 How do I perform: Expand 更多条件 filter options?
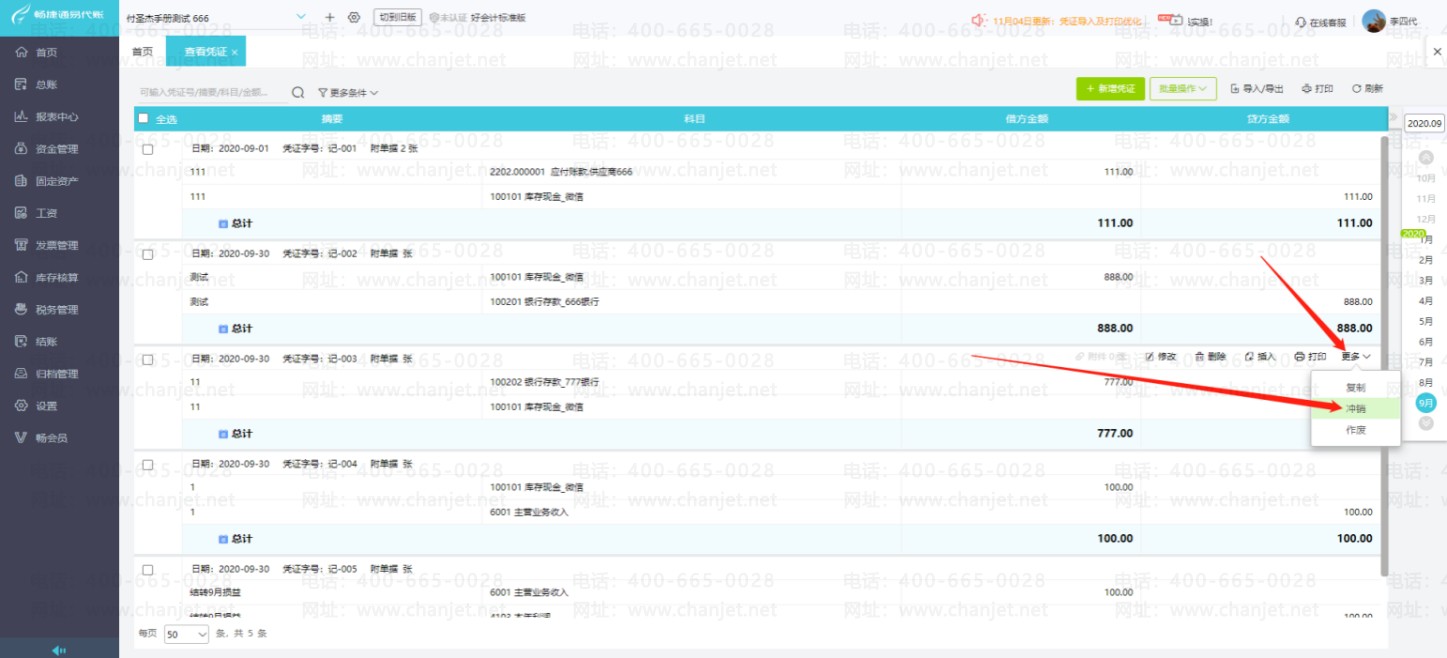pyautogui.click(x=348, y=93)
